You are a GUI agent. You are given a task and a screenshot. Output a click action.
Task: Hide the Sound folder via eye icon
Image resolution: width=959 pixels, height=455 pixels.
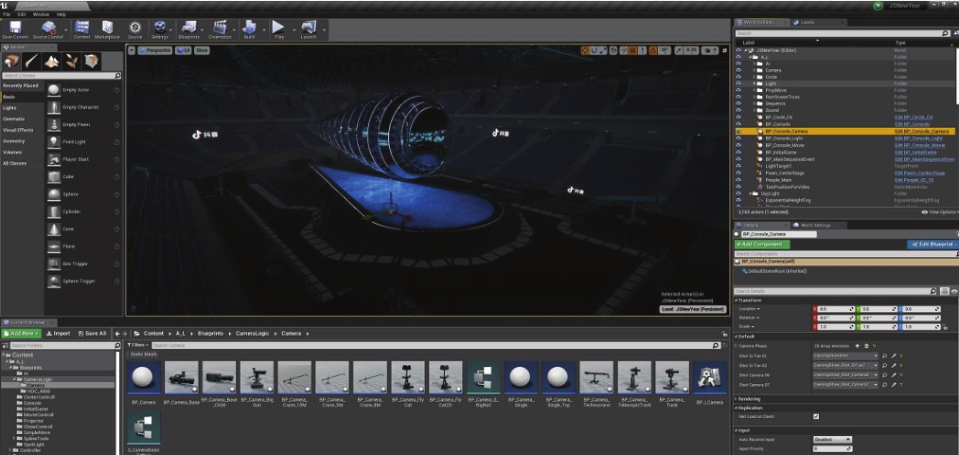[x=739, y=110]
